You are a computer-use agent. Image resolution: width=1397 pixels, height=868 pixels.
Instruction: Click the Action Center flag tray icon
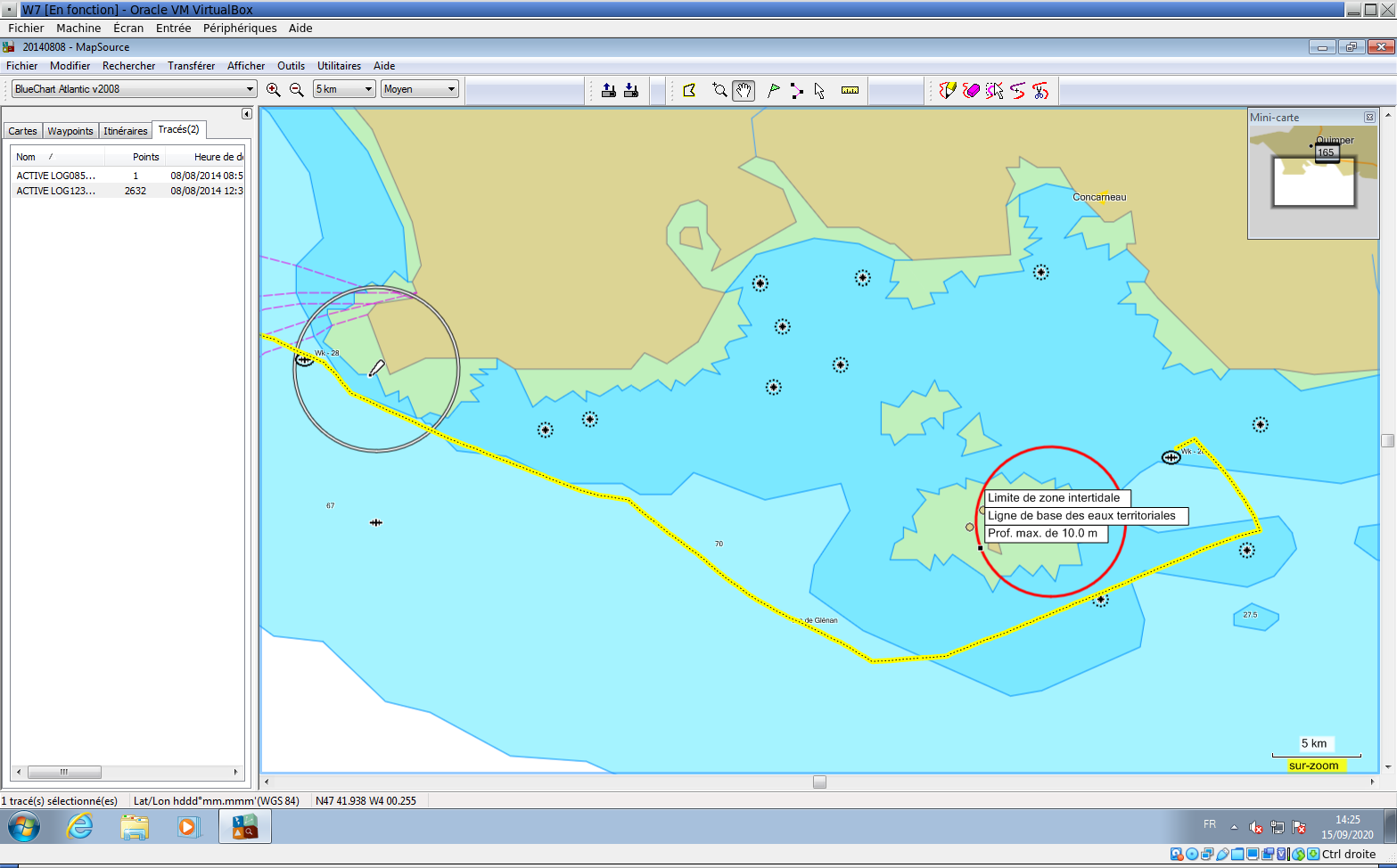coord(1299,827)
